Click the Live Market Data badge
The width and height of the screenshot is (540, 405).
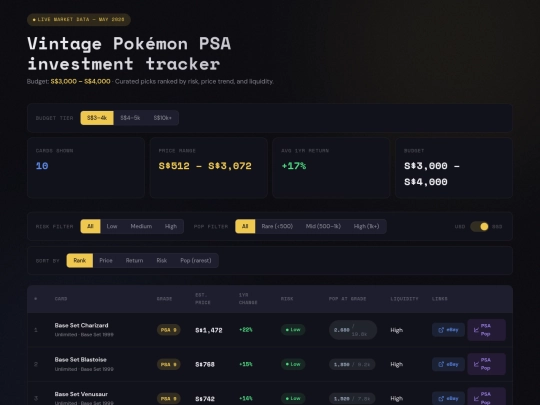[x=79, y=20]
